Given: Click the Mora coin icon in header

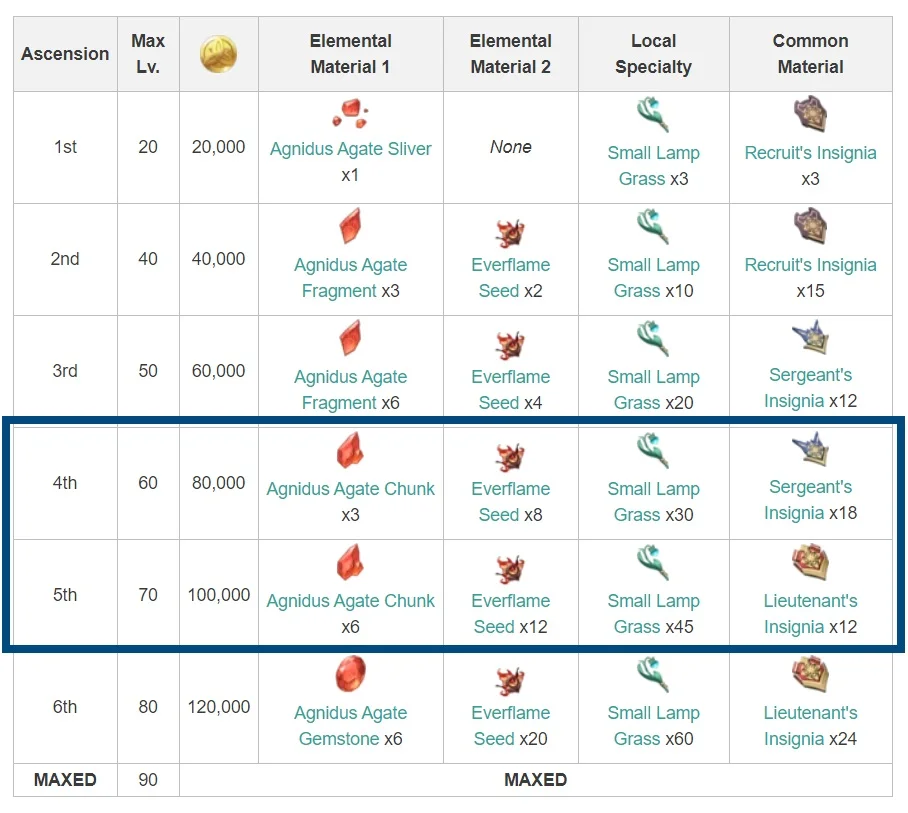Looking at the screenshot, I should (218, 54).
